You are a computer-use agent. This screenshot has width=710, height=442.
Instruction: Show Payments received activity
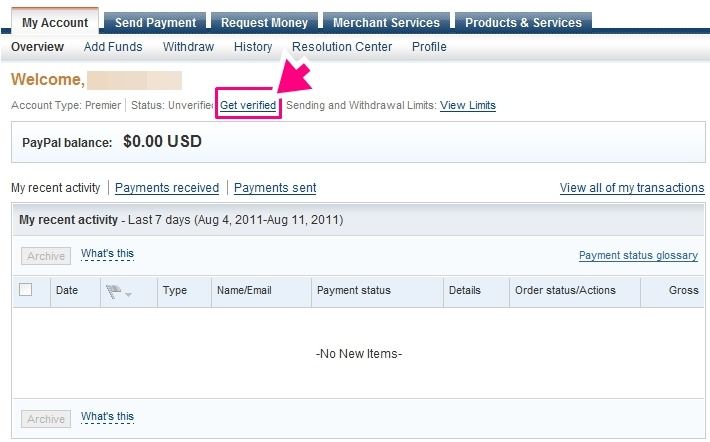pyautogui.click(x=167, y=187)
